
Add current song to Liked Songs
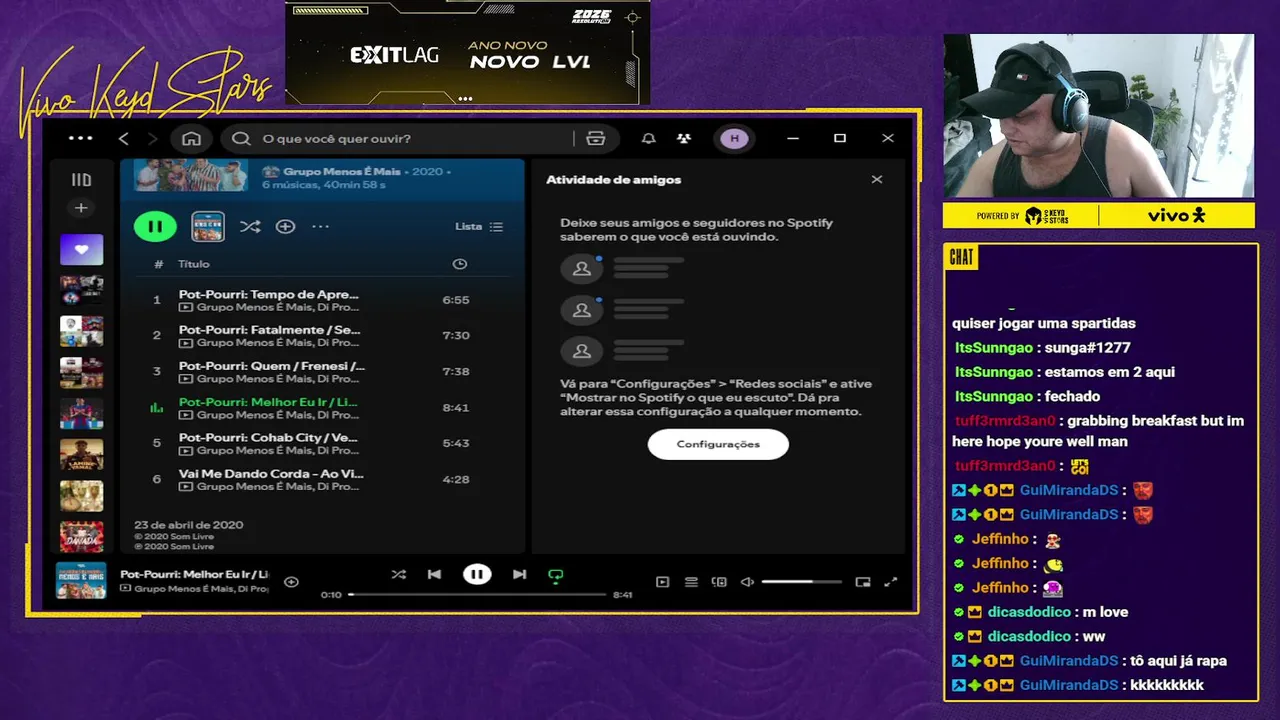pyautogui.click(x=291, y=581)
